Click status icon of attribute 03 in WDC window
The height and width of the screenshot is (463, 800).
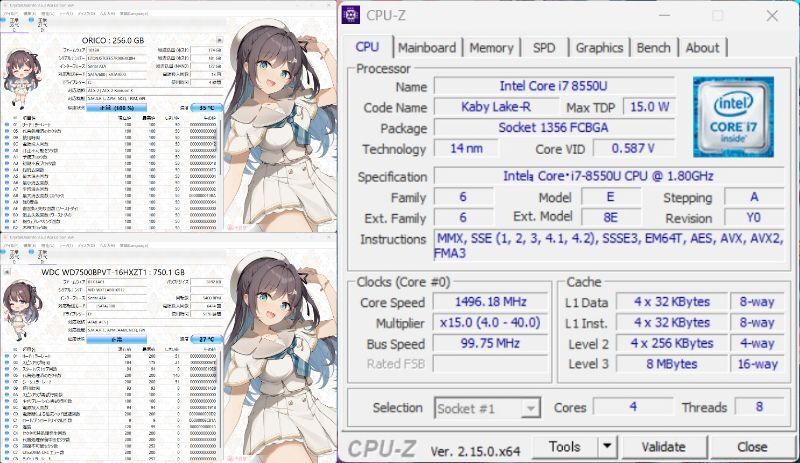(7, 362)
